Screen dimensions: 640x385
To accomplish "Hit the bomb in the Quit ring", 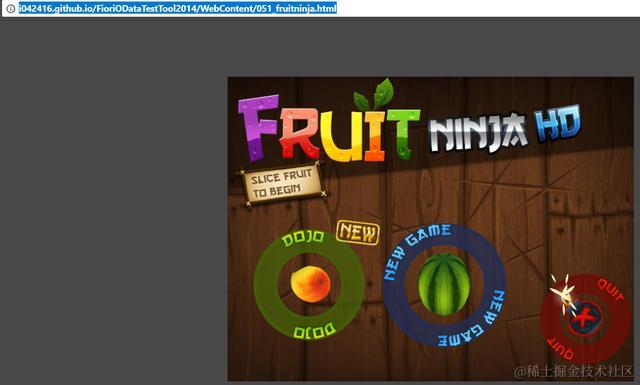I will pyautogui.click(x=584, y=318).
